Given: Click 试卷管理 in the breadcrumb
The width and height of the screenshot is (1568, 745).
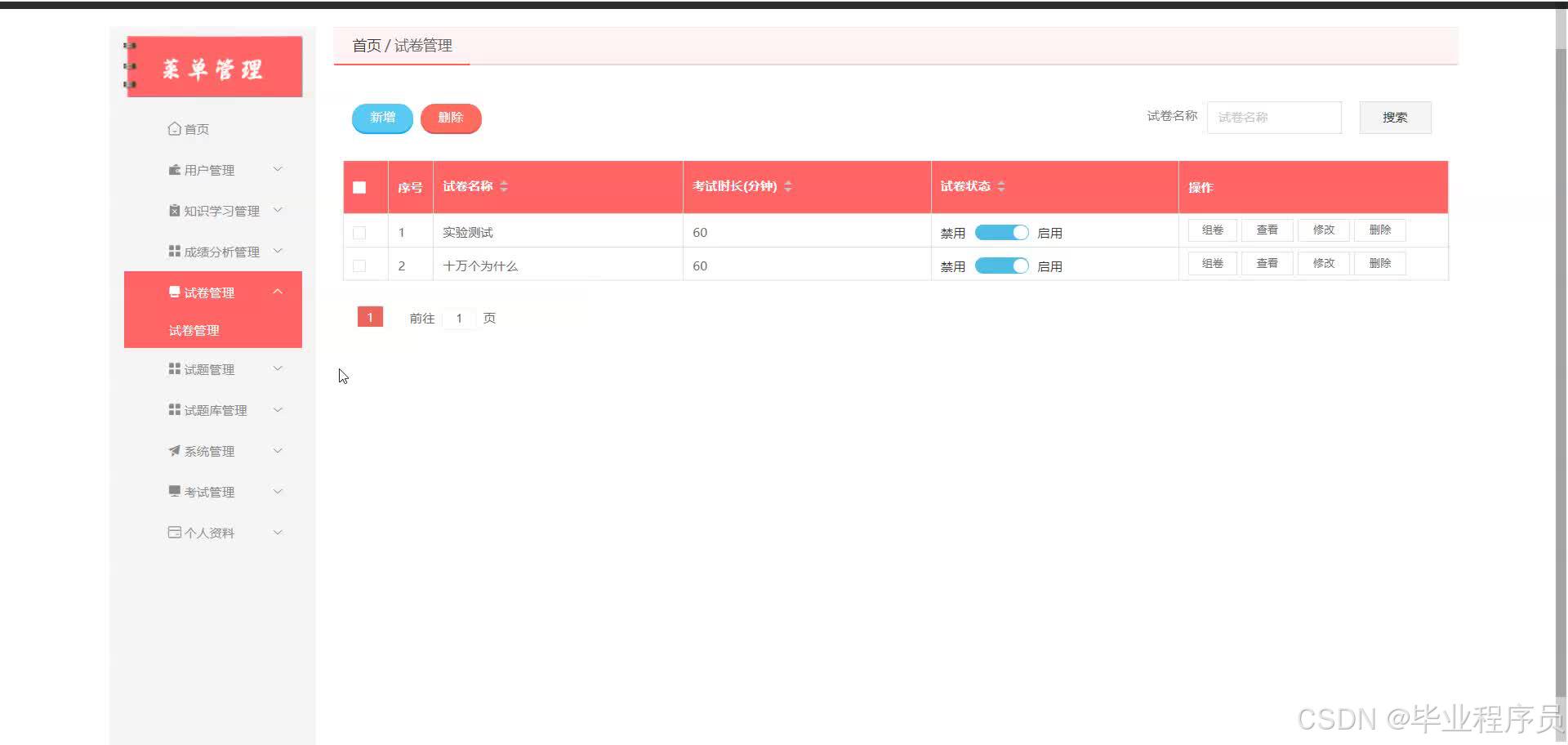Looking at the screenshot, I should (423, 46).
